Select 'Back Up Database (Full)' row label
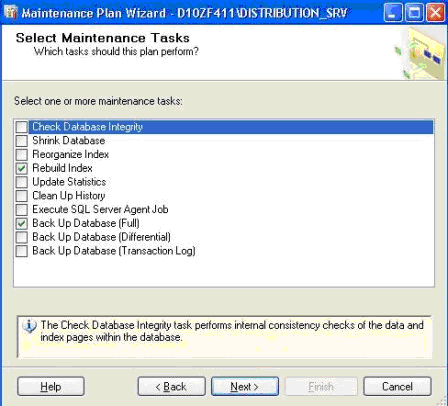 [x=86, y=223]
